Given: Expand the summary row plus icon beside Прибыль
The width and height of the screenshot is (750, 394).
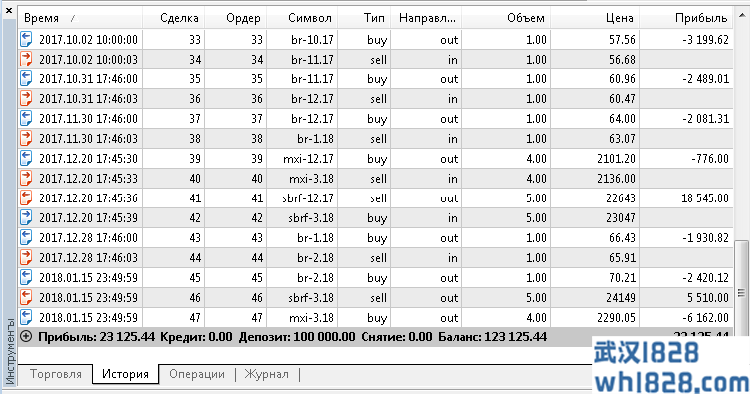Looking at the screenshot, I should click(26, 337).
